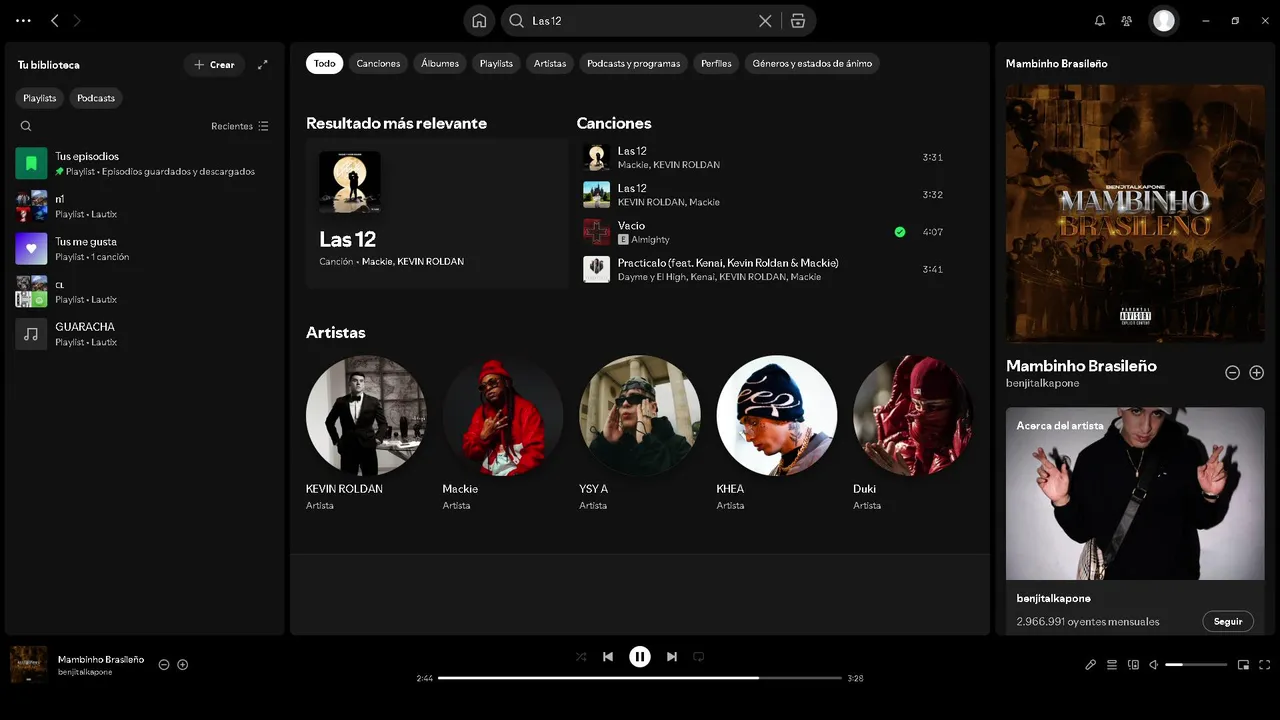Viewport: 1280px width, 720px height.
Task: Clear the search field with X
Action: coord(765,20)
